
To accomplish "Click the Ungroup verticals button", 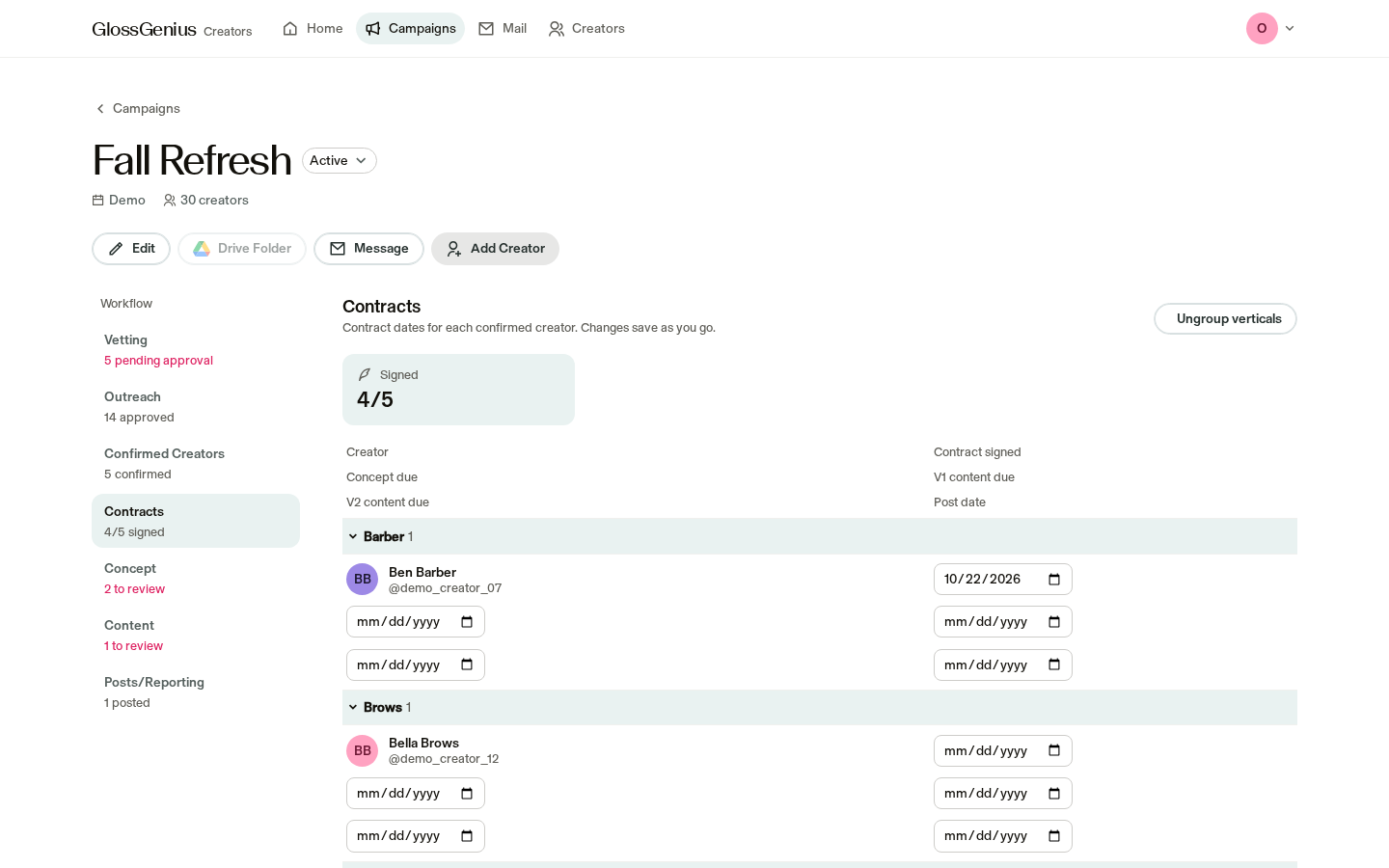I will pos(1225,319).
